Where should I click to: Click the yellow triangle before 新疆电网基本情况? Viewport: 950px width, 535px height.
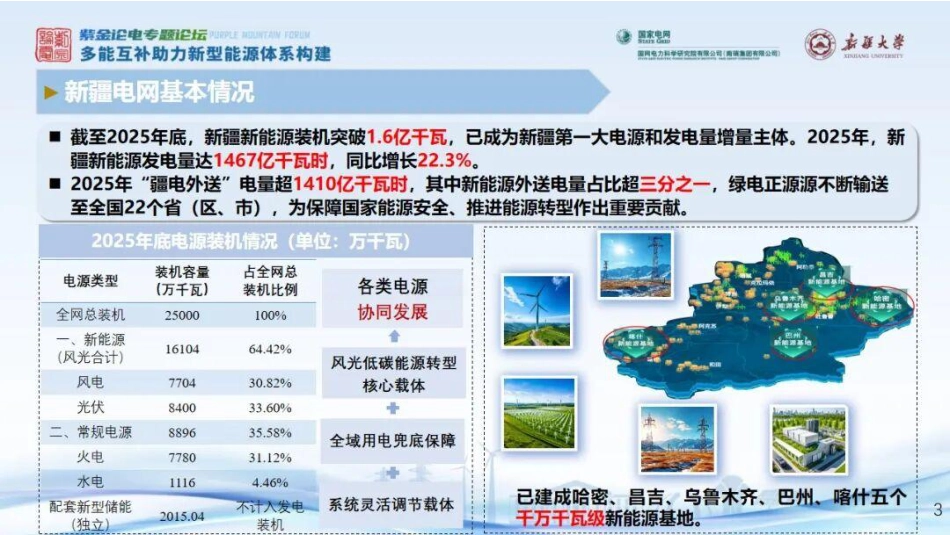pos(51,93)
